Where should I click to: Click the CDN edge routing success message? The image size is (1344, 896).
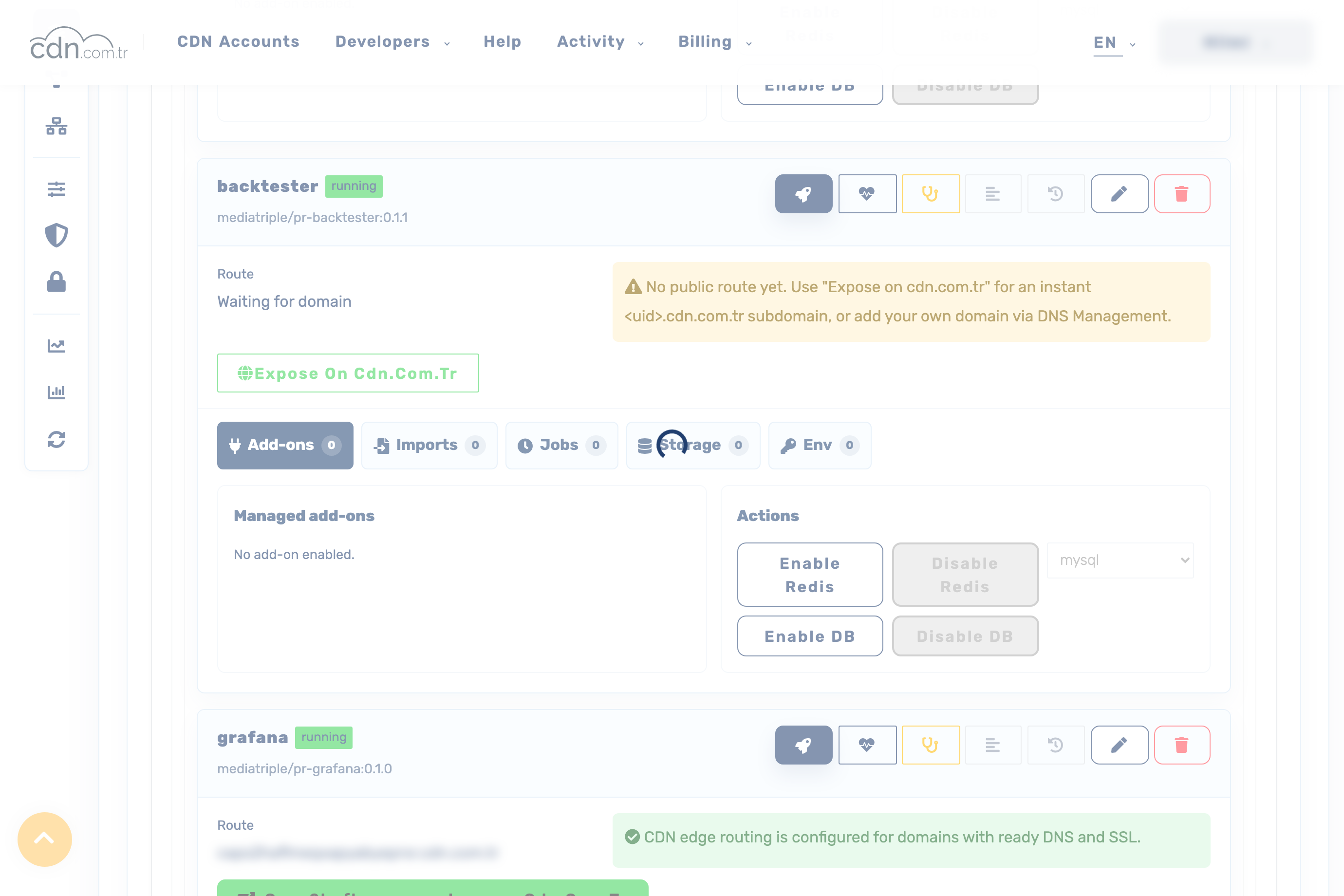tap(911, 840)
